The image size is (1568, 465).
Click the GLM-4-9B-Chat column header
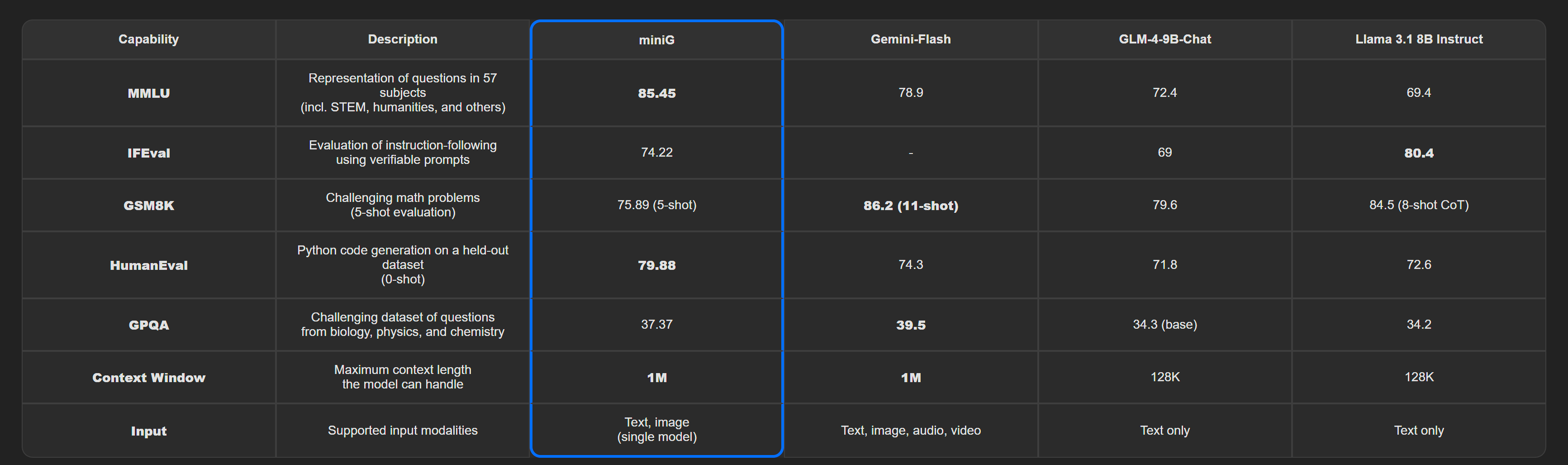coord(1164,39)
